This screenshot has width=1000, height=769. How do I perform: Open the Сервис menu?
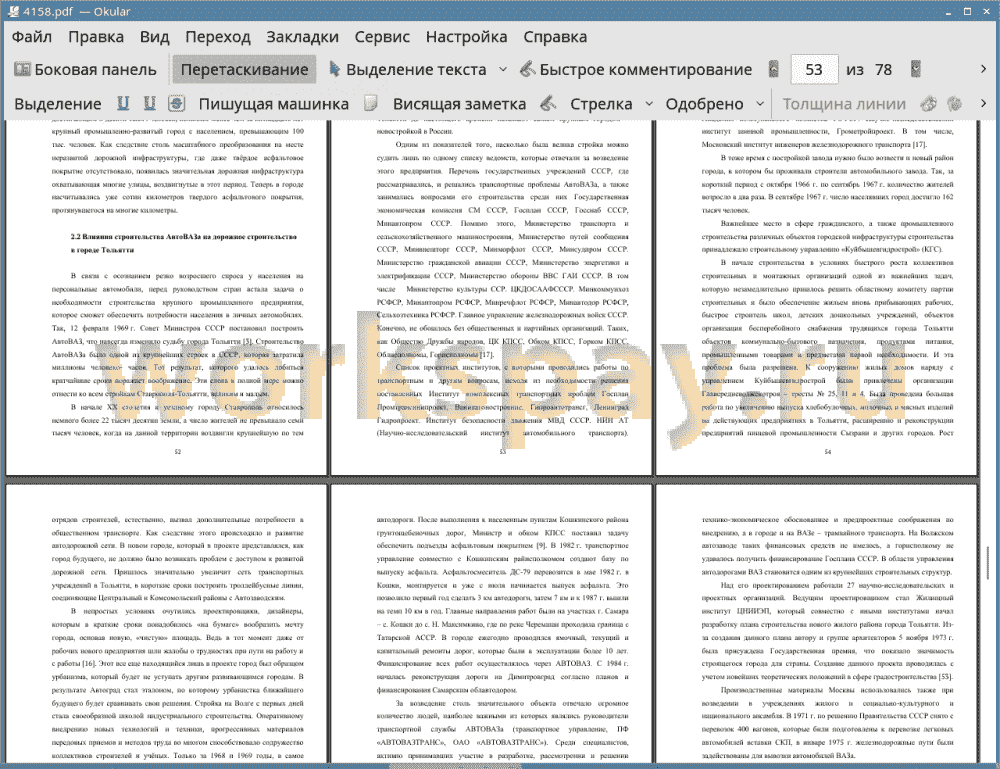point(382,37)
